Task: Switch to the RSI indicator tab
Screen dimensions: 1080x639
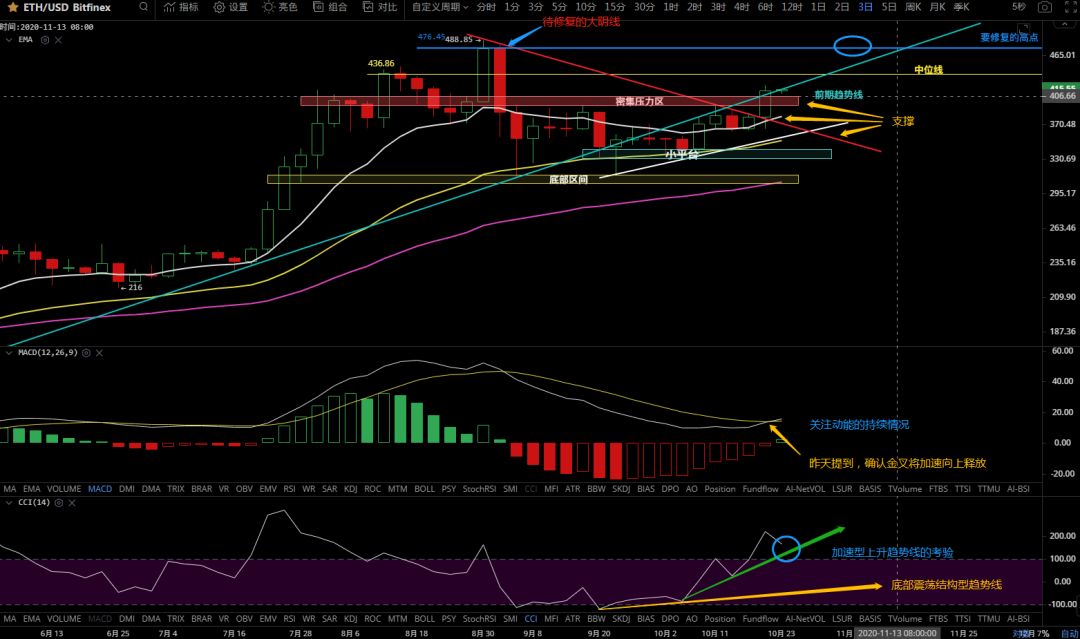Action: 289,490
